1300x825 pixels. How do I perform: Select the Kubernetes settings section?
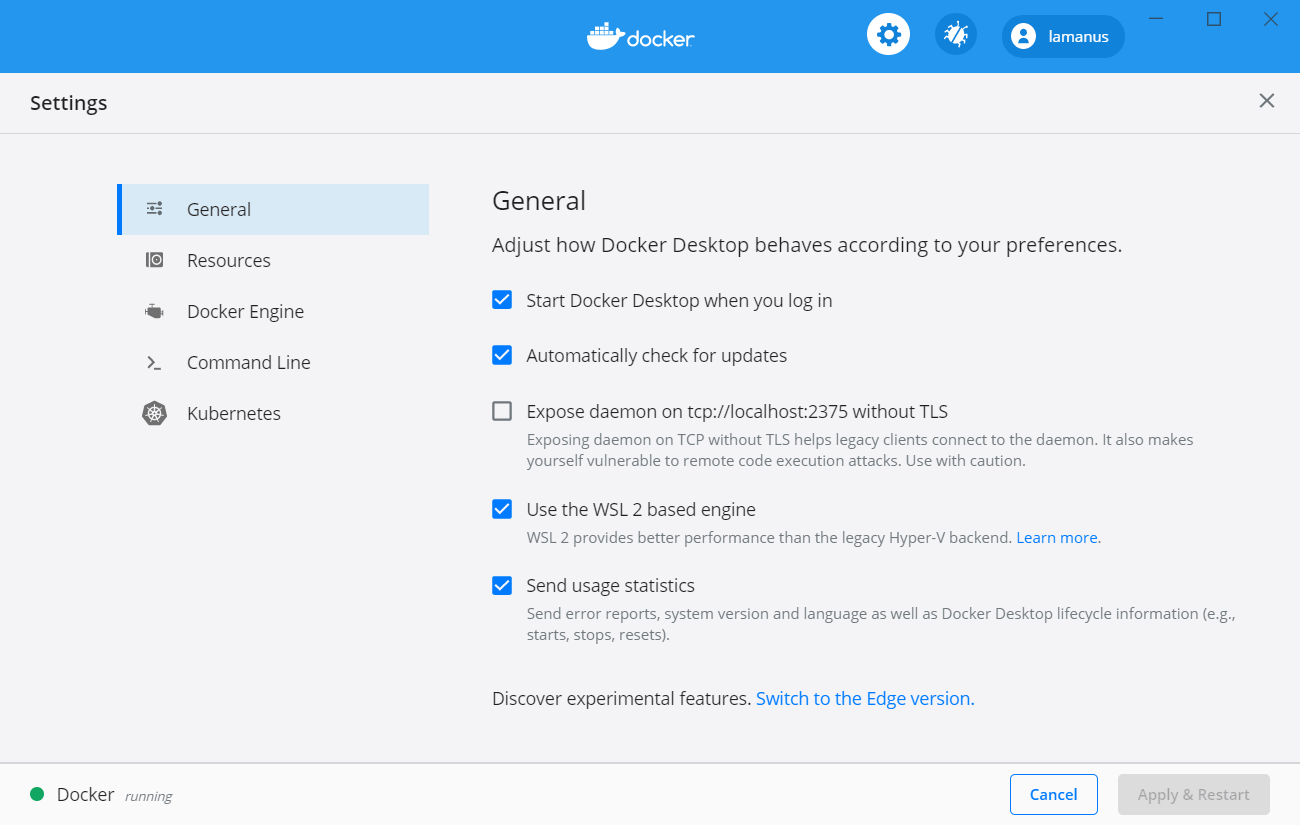[x=234, y=413]
